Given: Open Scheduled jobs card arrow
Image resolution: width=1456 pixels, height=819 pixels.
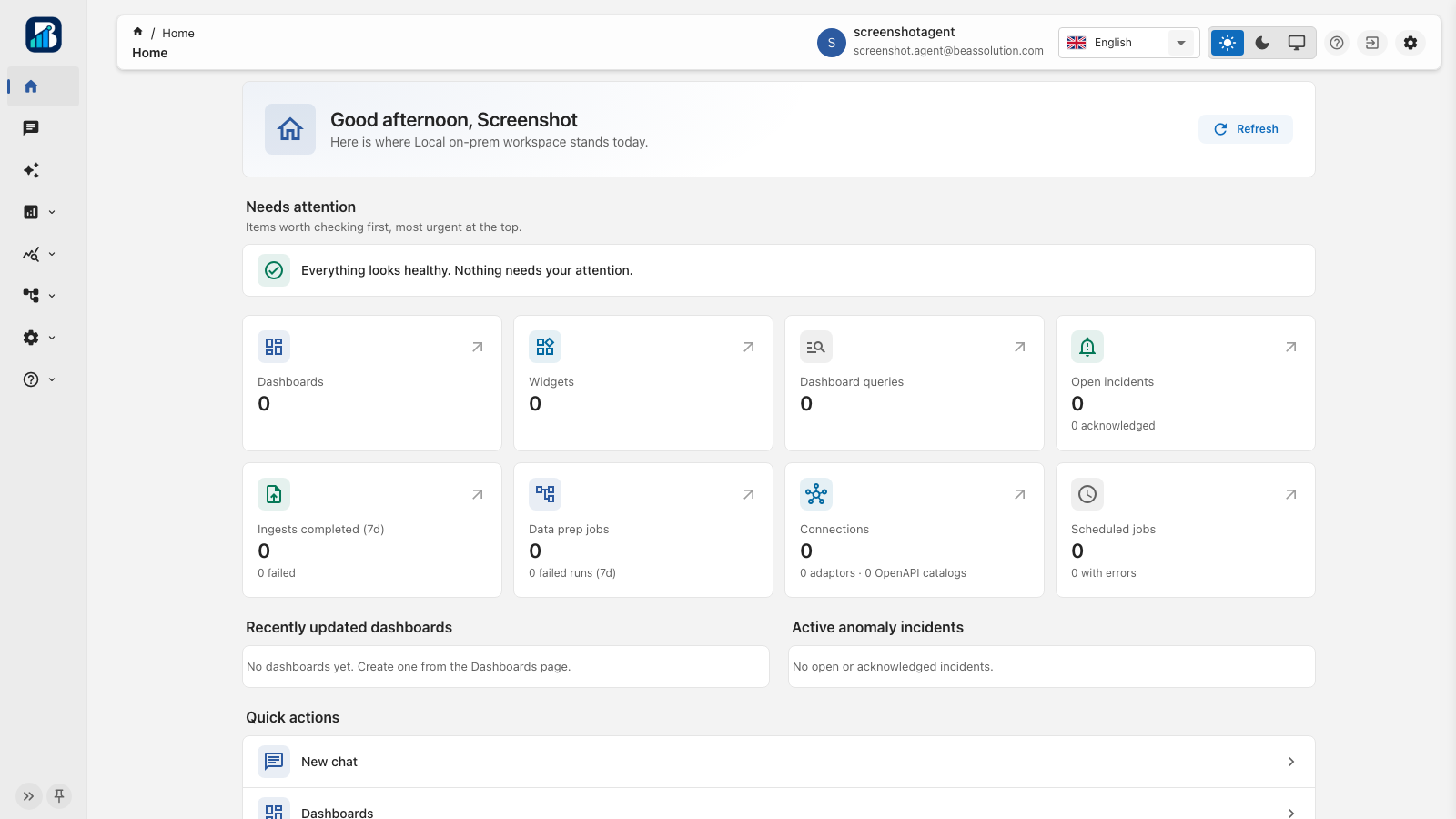Looking at the screenshot, I should click(1291, 494).
